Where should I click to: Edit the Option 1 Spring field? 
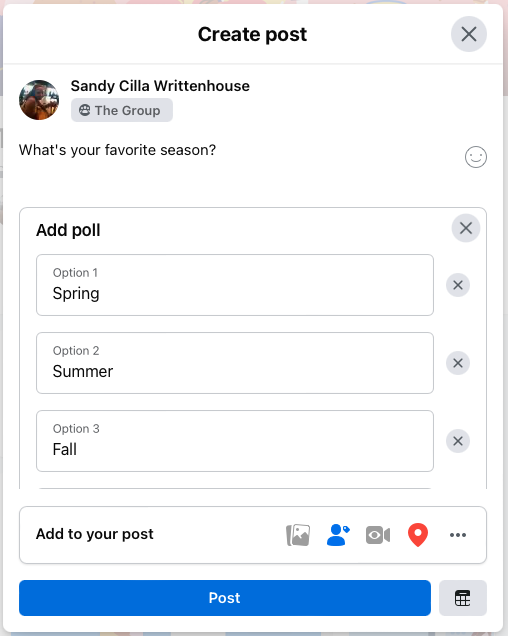click(x=235, y=285)
